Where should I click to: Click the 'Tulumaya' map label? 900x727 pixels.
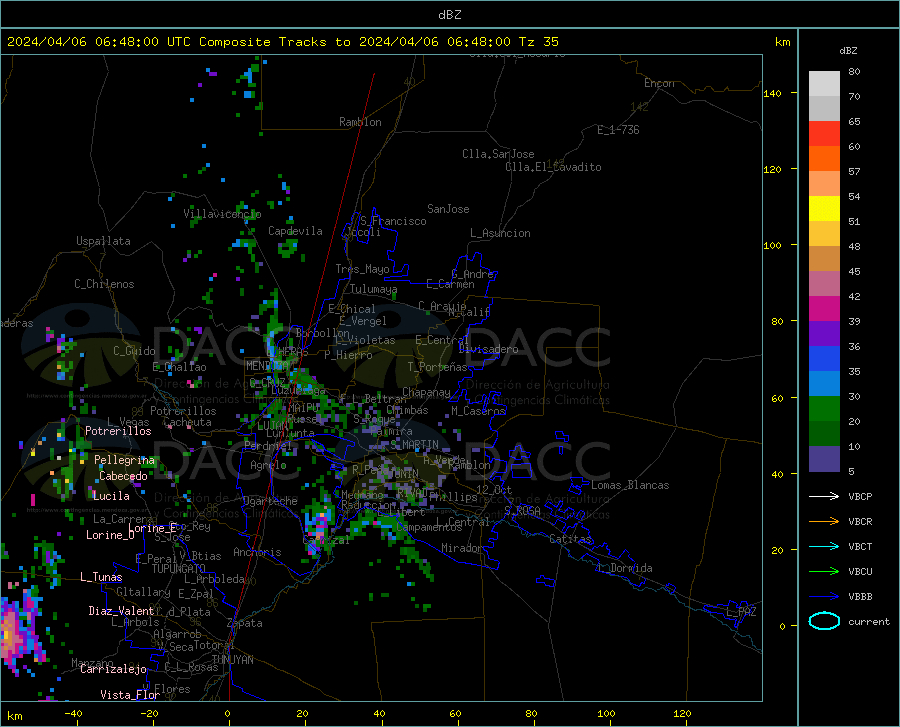(373, 289)
